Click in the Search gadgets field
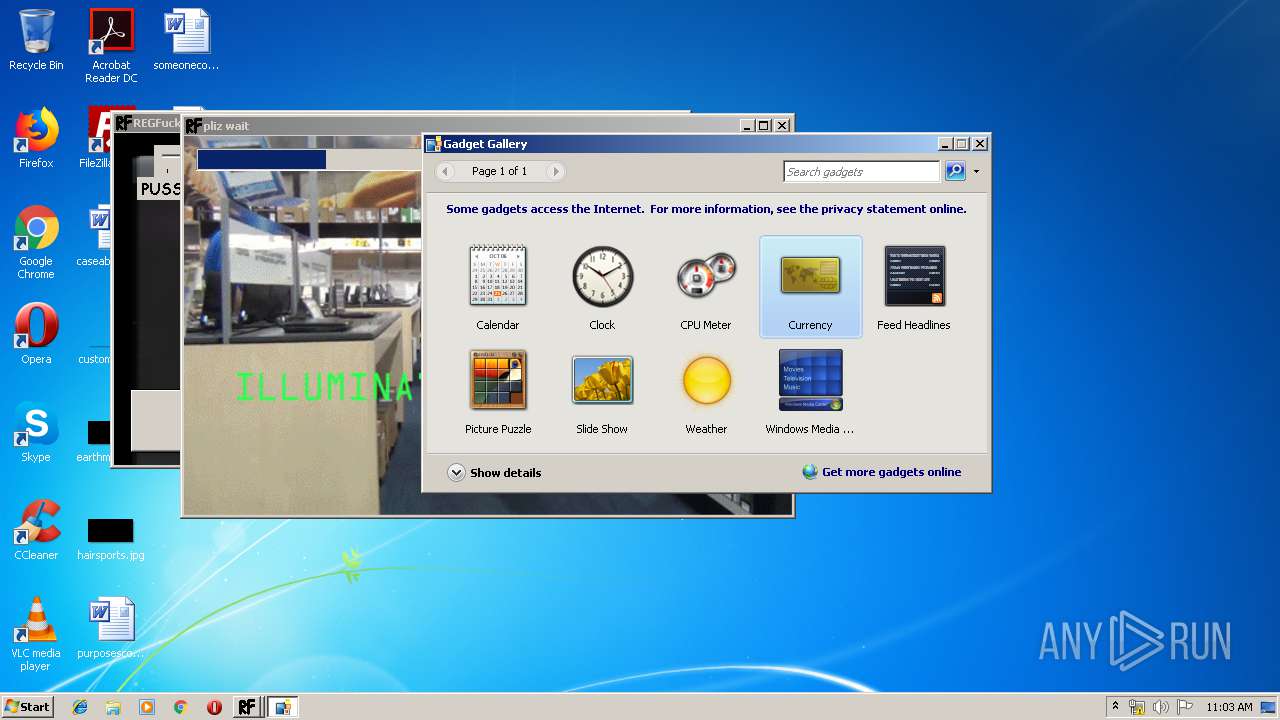The width and height of the screenshot is (1280, 720). tap(862, 172)
